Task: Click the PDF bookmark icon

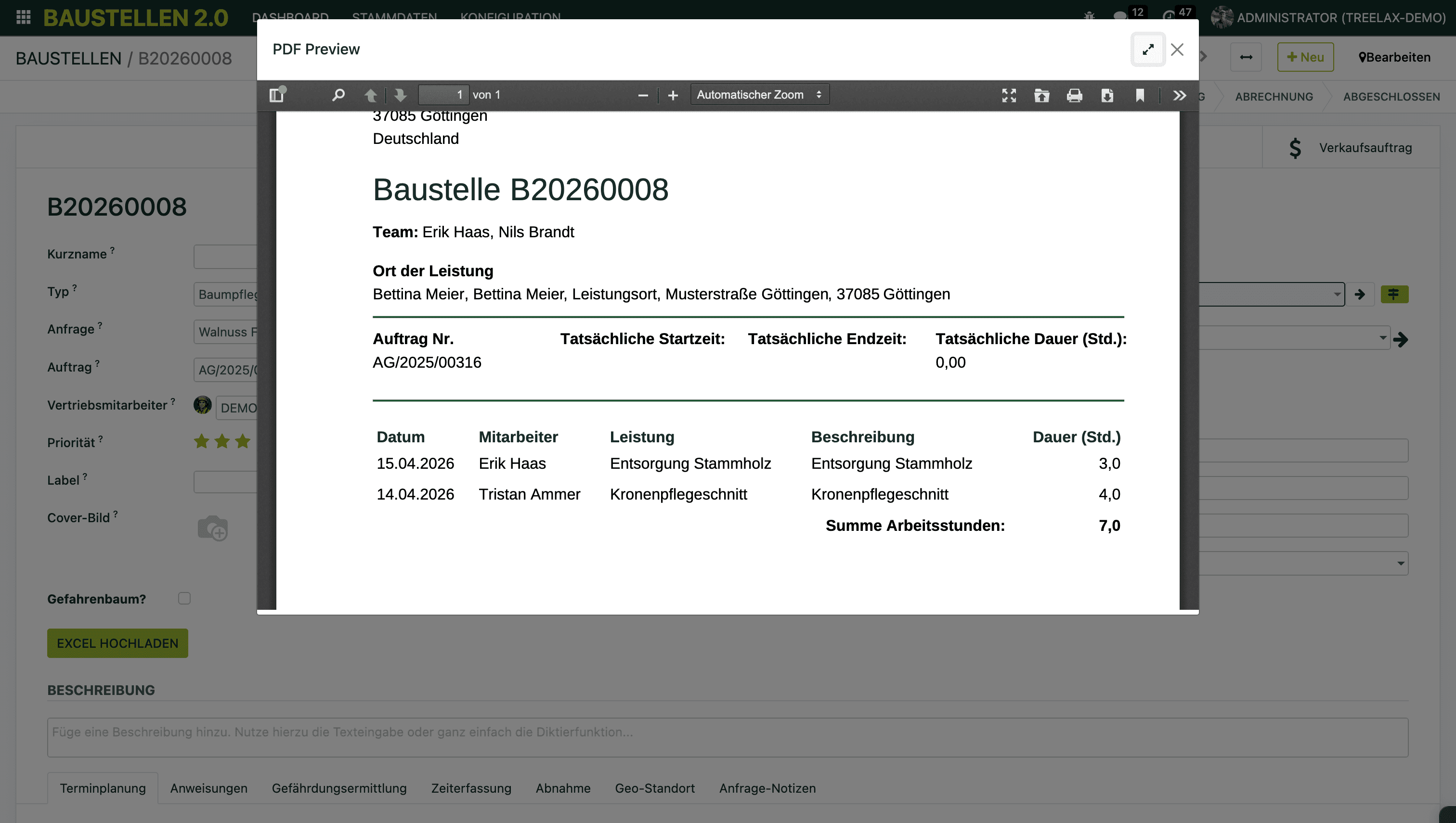Action: (1140, 95)
